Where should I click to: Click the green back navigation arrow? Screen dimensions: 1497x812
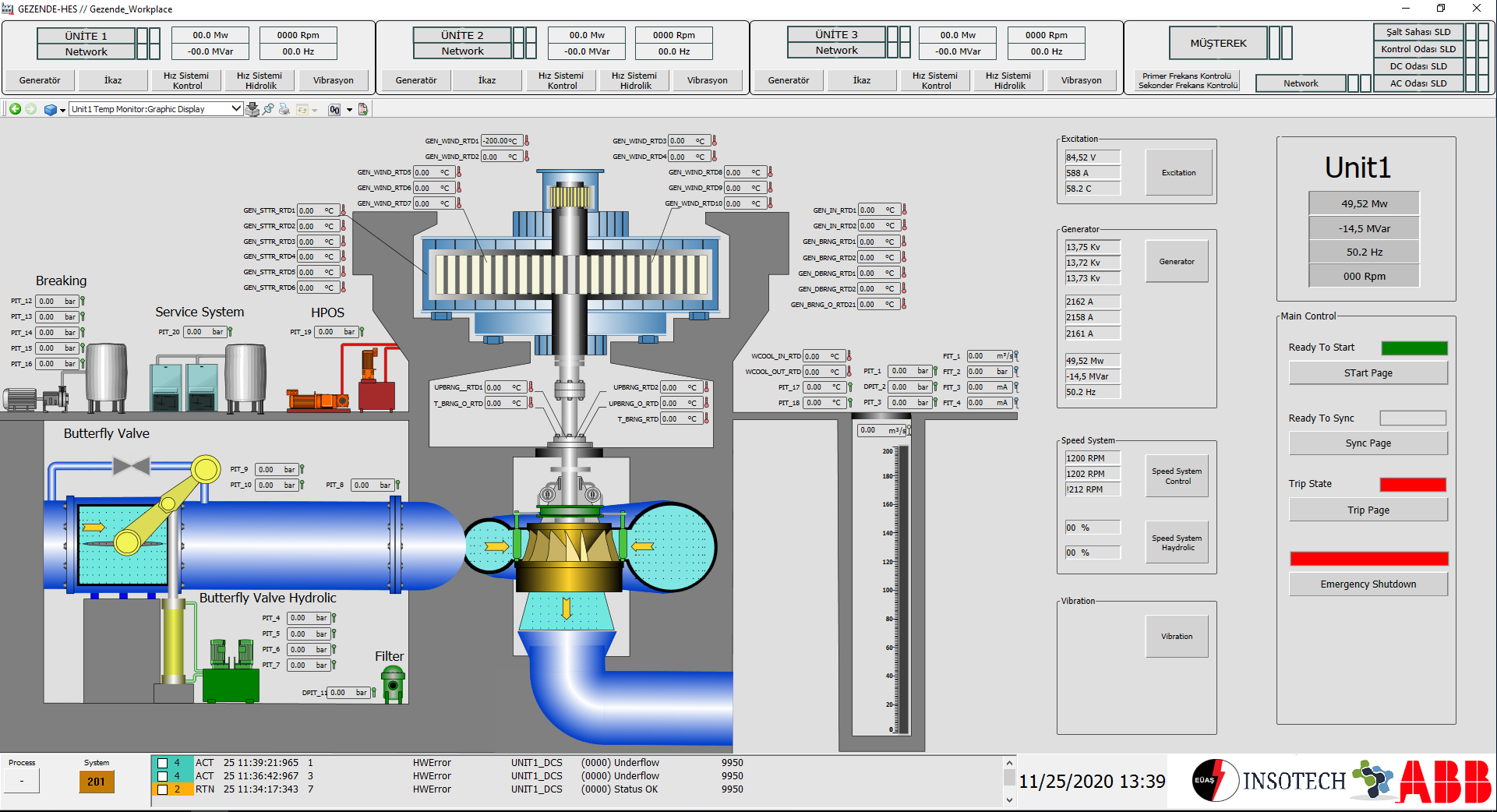pyautogui.click(x=15, y=109)
